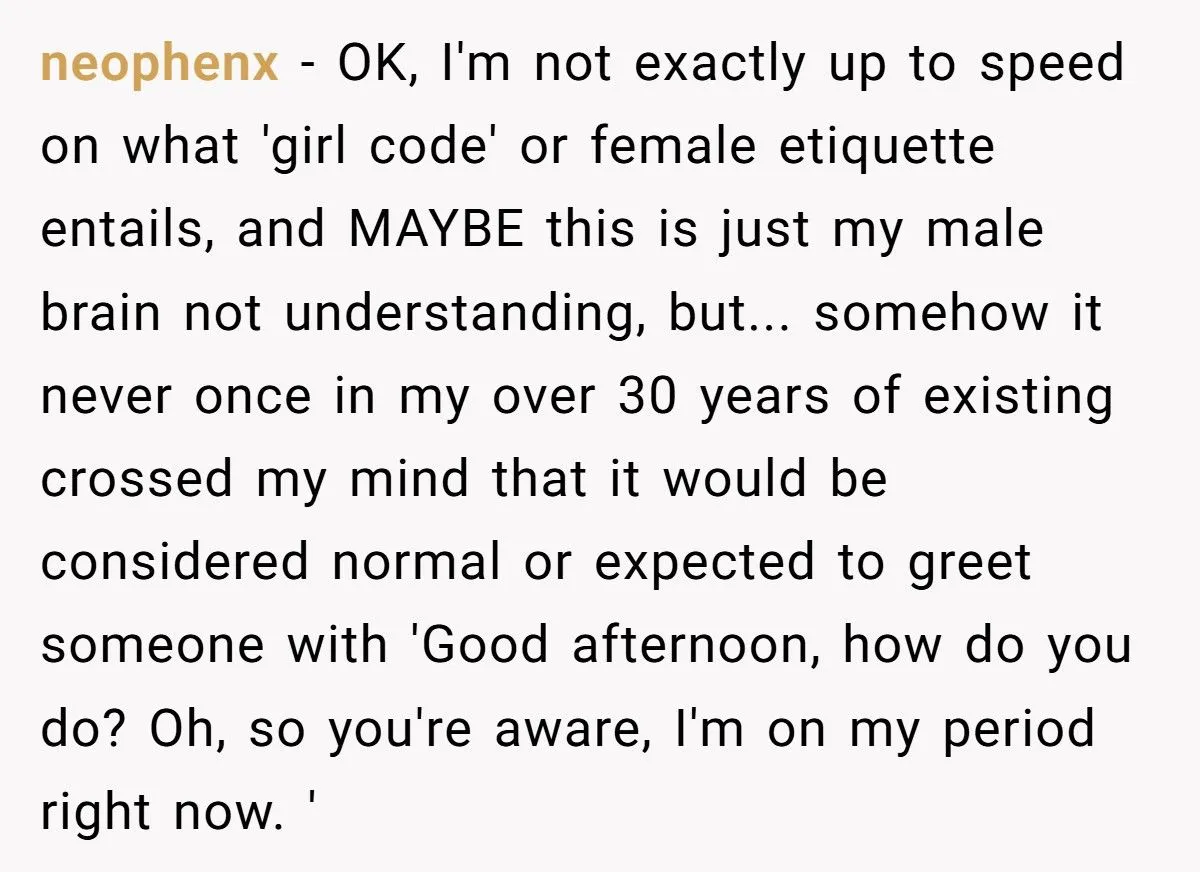1200x872 pixels.
Task: Click the word 'entails' in the comment
Action: pos(130,231)
